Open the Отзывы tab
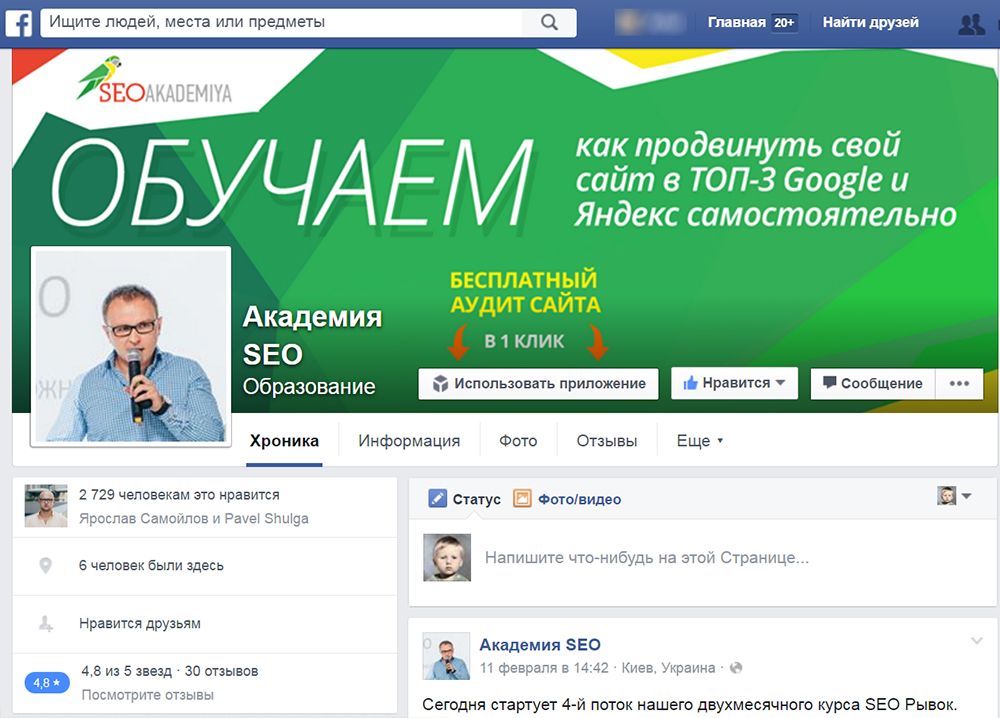The height and width of the screenshot is (718, 1000). point(606,441)
